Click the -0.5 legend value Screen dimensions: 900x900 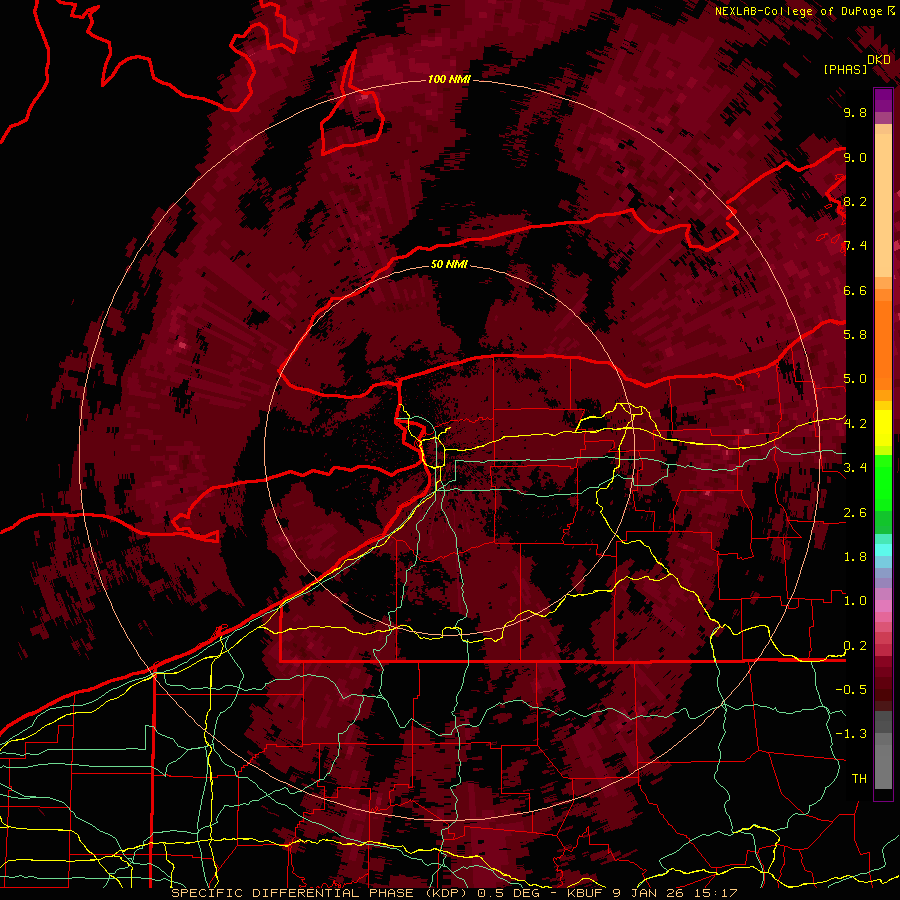[x=851, y=690]
